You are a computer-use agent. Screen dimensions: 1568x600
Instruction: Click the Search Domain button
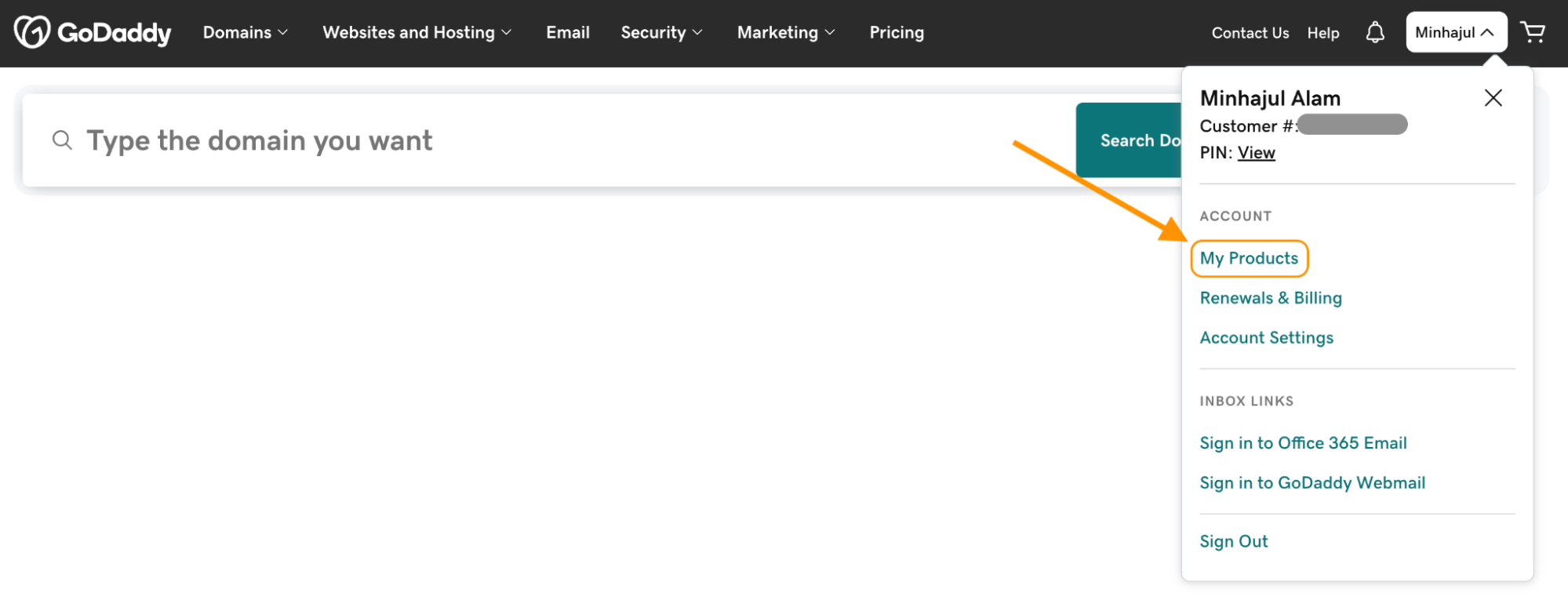pyautogui.click(x=1129, y=140)
